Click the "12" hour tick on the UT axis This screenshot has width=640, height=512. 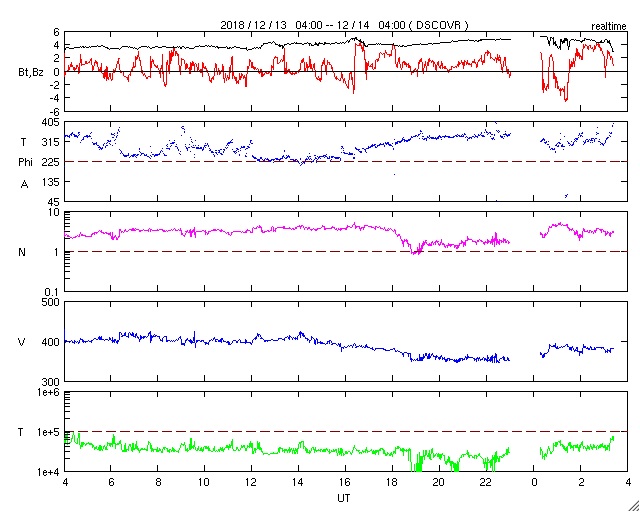click(251, 482)
